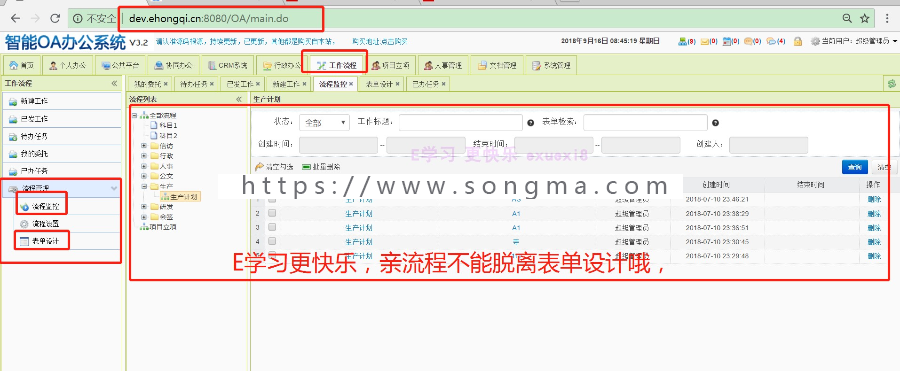Select the 生产计划 tree node

point(180,197)
